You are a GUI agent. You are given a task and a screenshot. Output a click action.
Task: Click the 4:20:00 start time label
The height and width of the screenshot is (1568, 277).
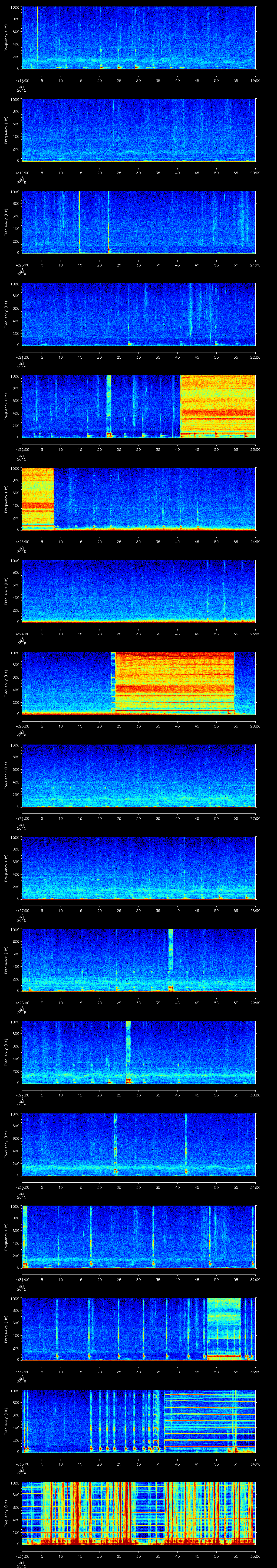click(21, 265)
